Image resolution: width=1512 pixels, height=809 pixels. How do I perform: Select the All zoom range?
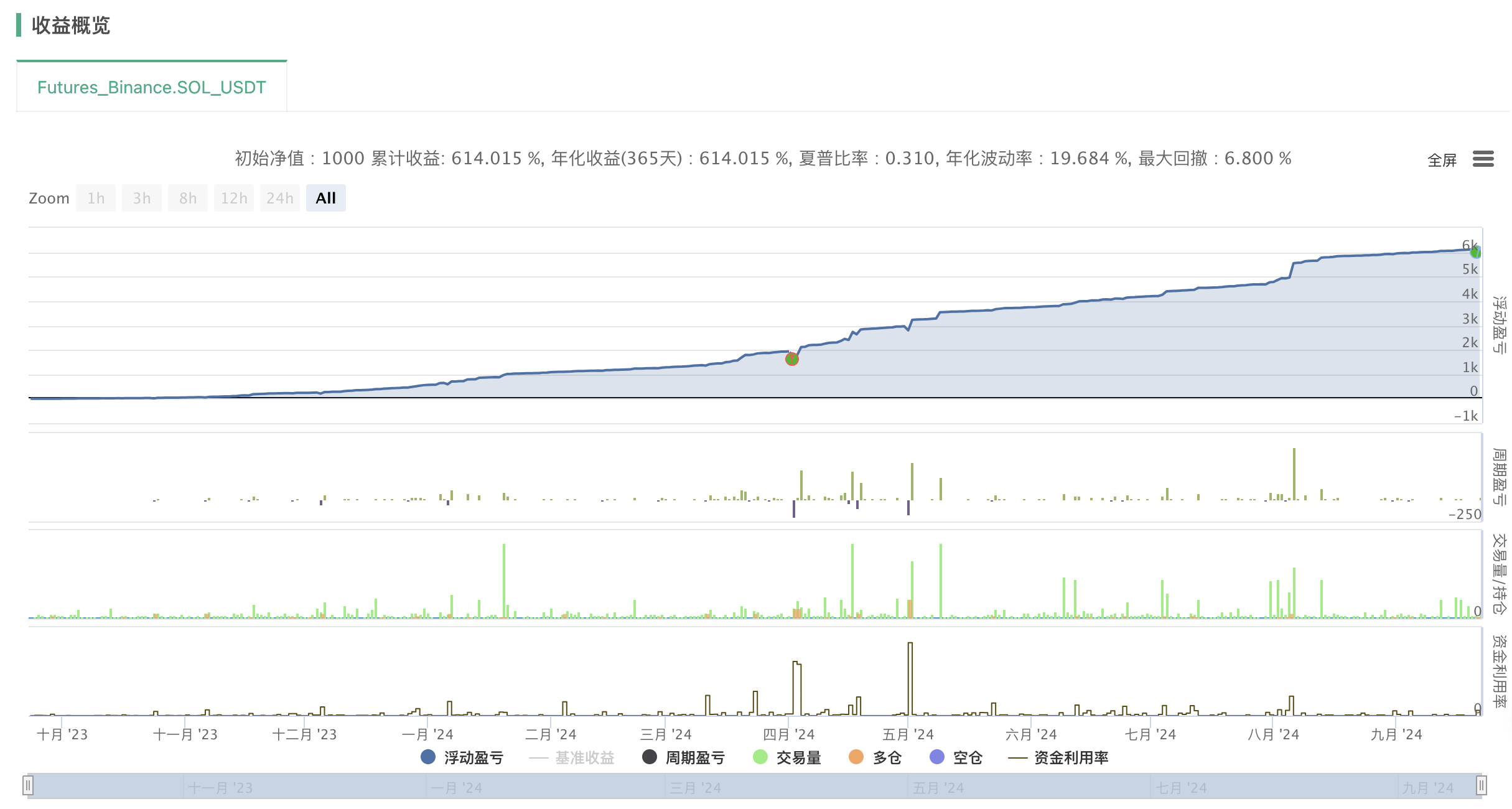click(x=325, y=198)
